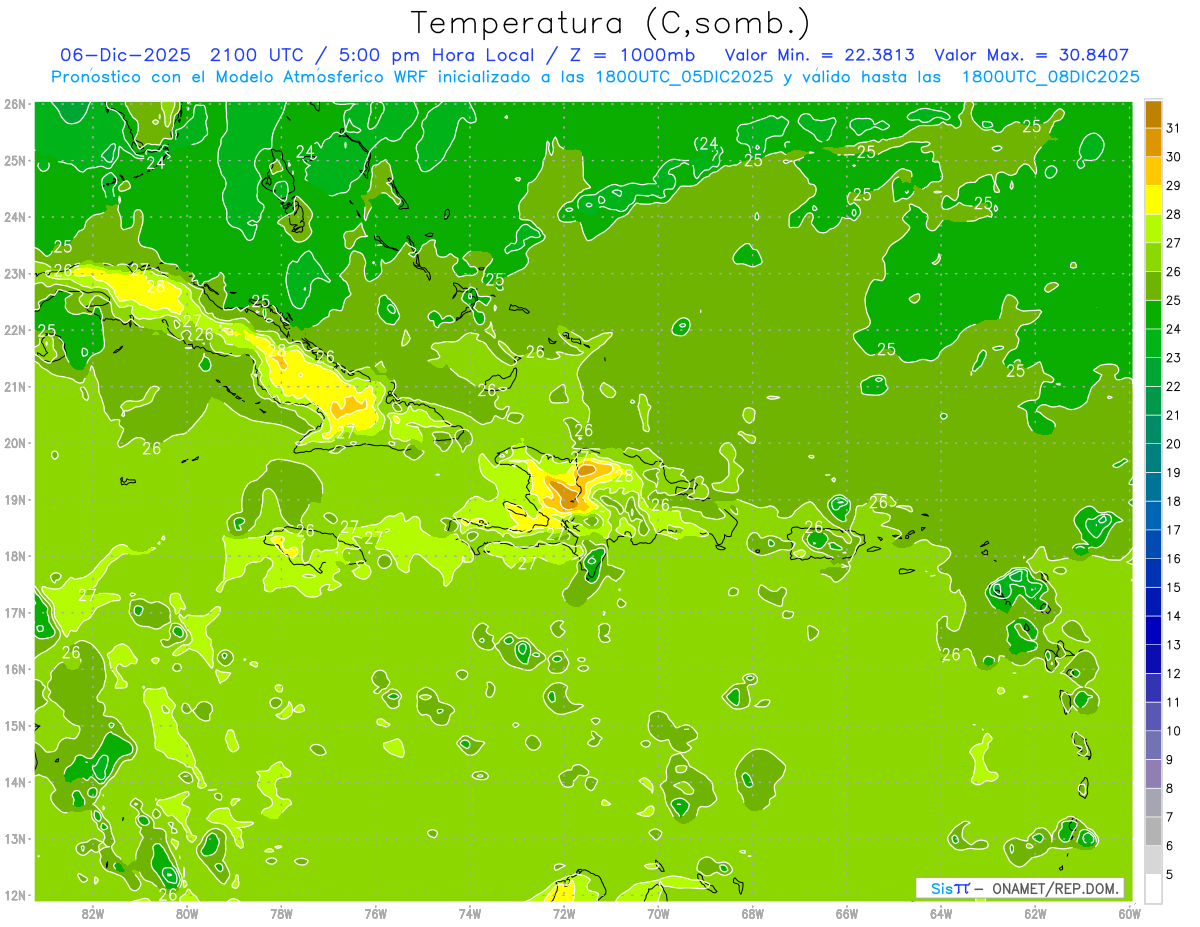
Task: Click the '70W' longitude axis label
Action: 658,913
